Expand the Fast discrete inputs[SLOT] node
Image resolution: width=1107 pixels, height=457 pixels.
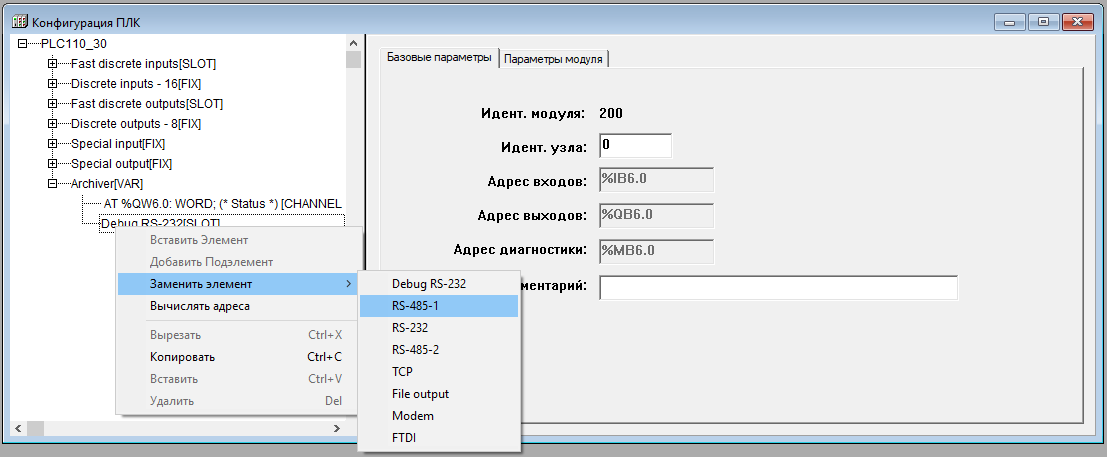coord(52,64)
